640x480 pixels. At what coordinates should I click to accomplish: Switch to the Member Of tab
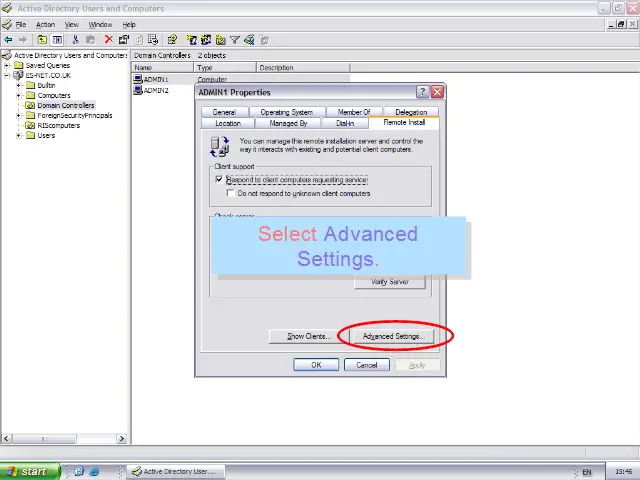354,112
